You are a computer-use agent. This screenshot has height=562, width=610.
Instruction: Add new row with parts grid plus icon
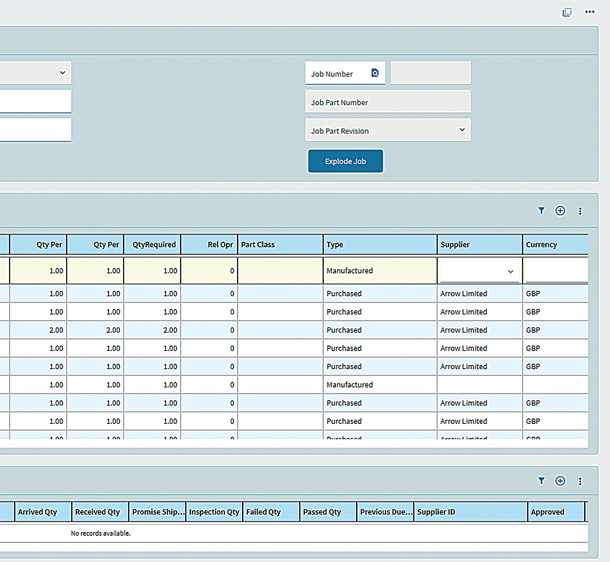[x=560, y=211]
